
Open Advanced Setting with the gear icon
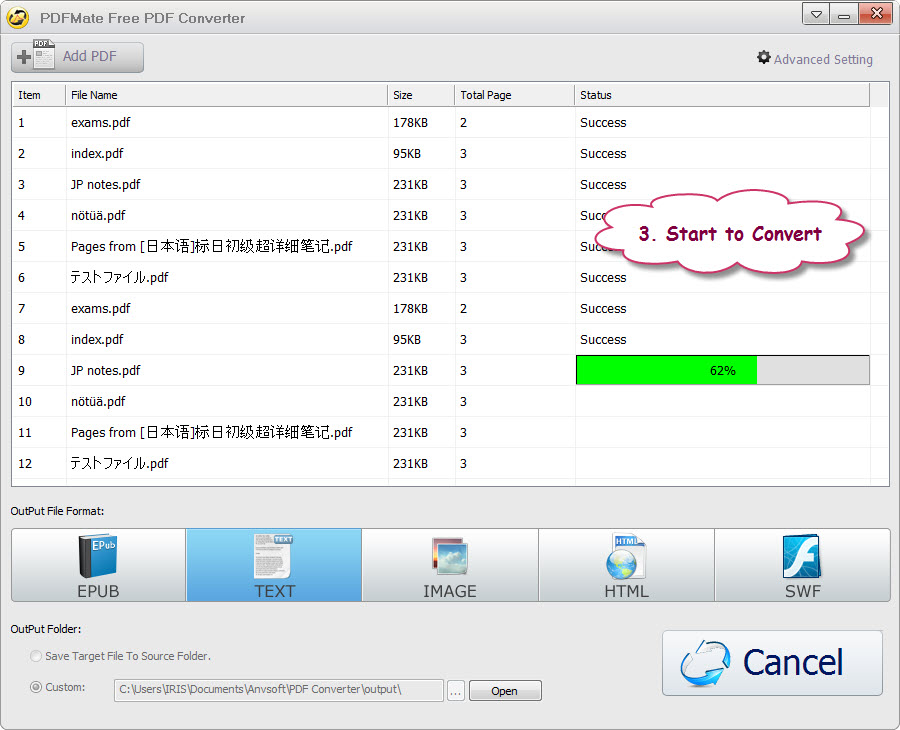[x=762, y=59]
